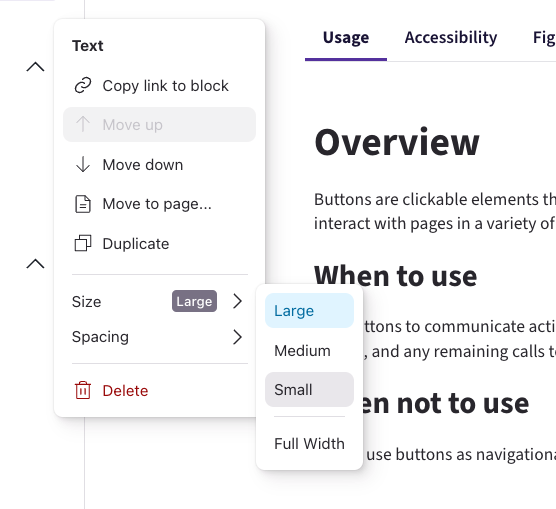Collapse the lower caret in the left gutter
This screenshot has height=509, width=556.
(x=35, y=264)
